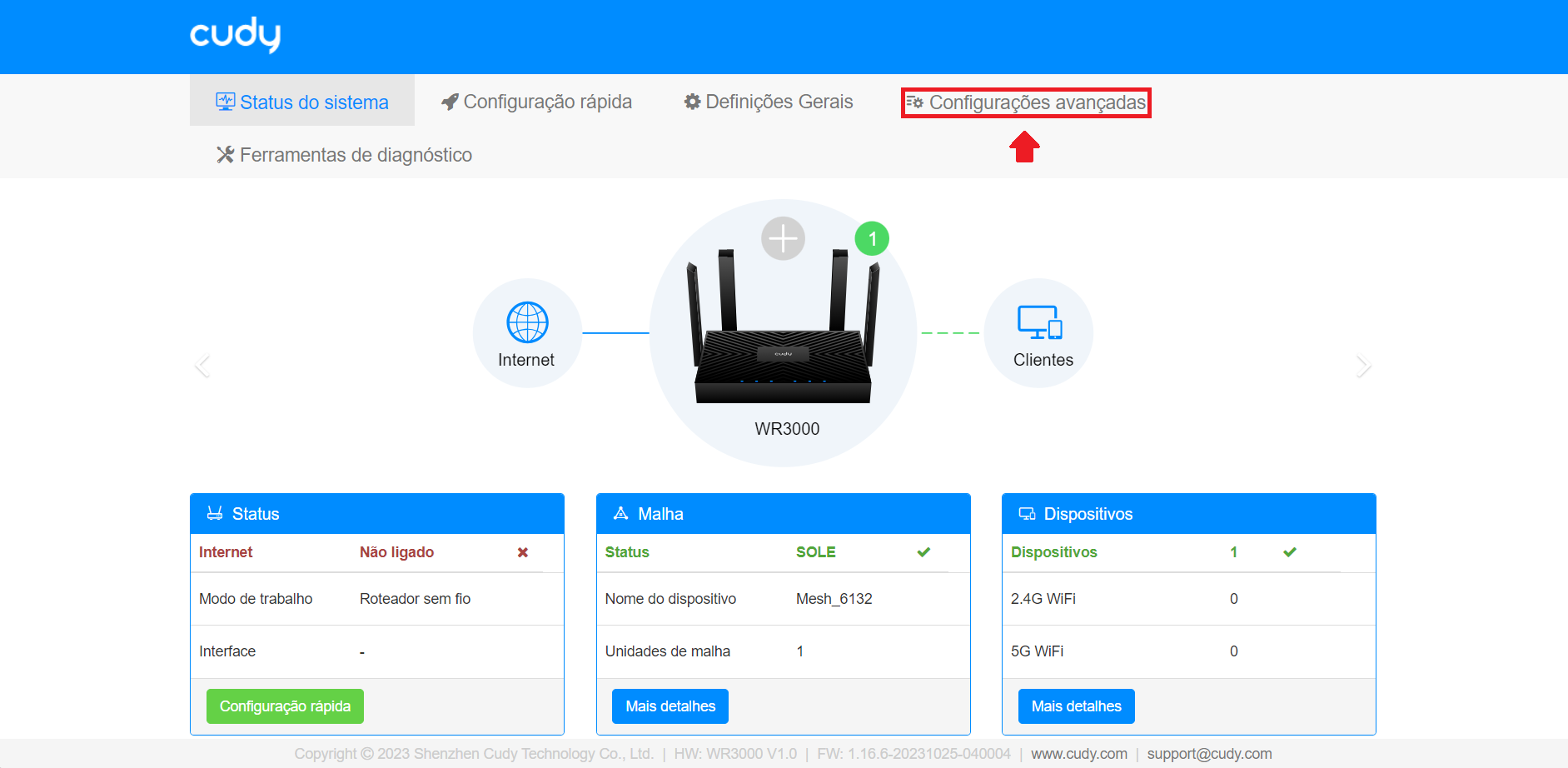Click the red X Internet status icon

[523, 552]
